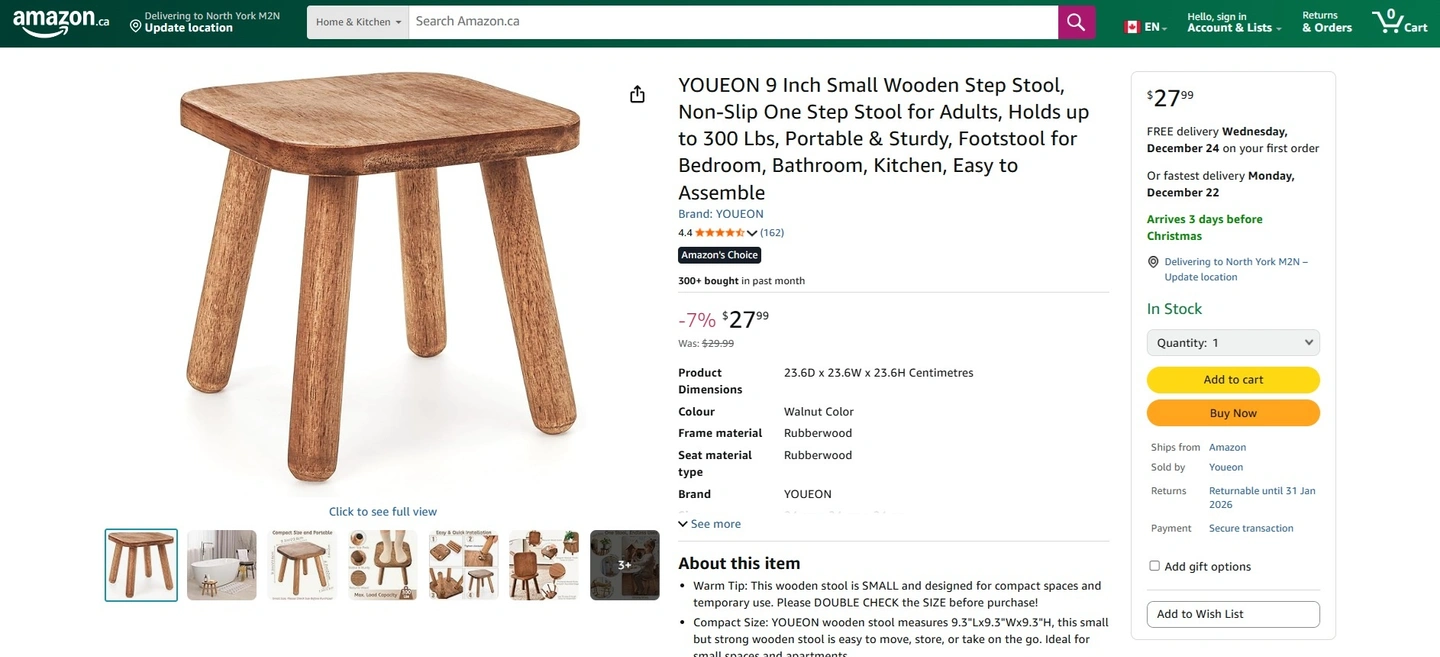This screenshot has width=1440, height=657.
Task: Expand See more product details
Action: coord(709,524)
